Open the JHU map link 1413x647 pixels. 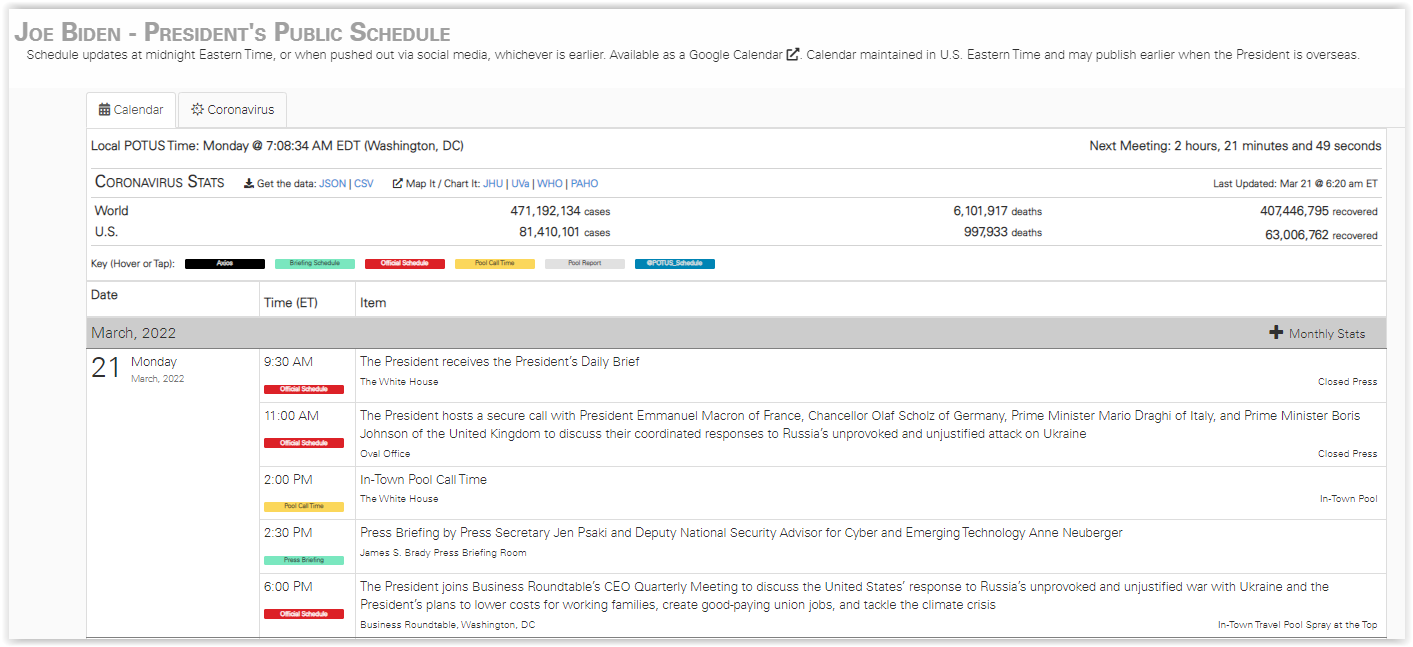pos(493,184)
